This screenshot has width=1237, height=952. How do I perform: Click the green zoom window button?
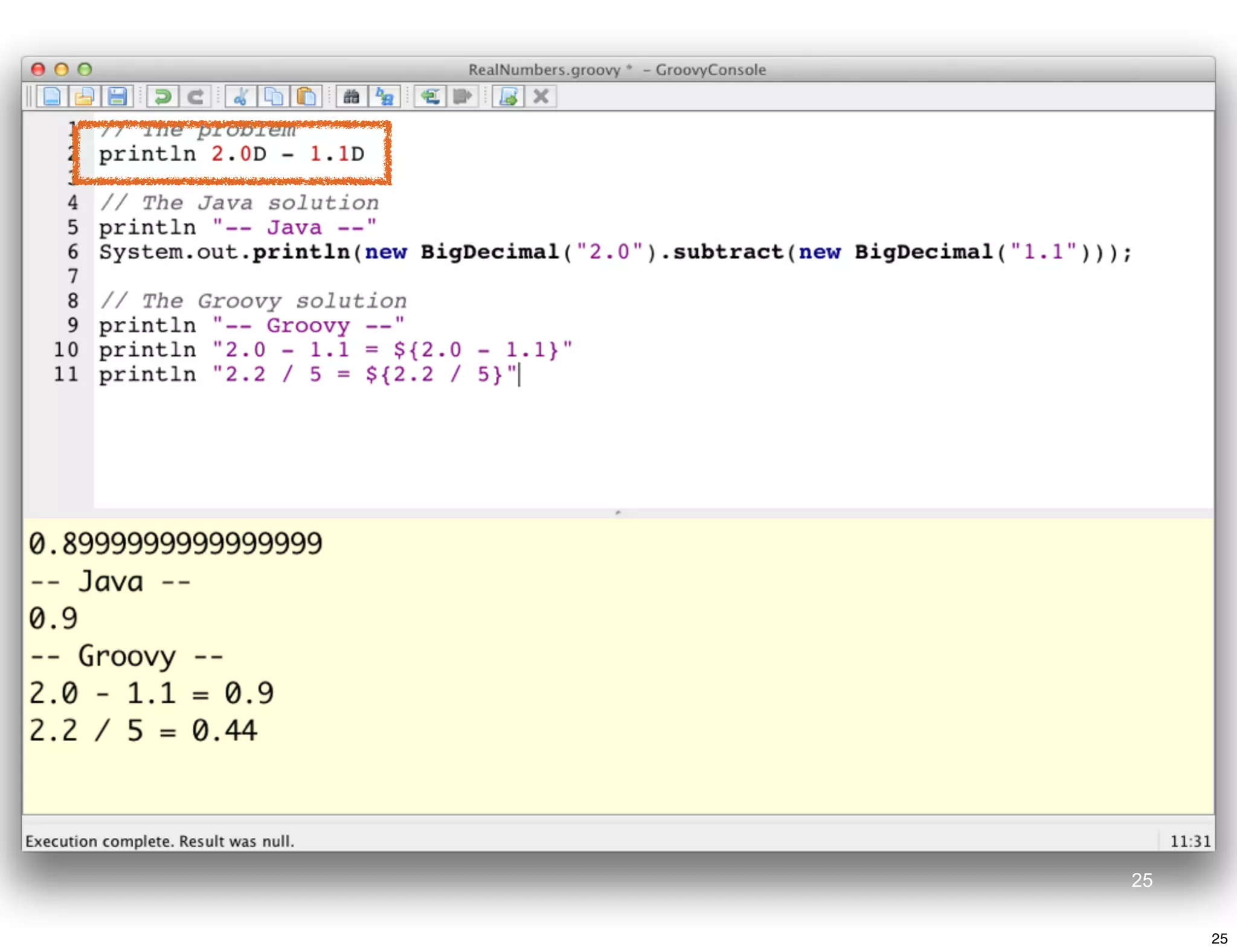click(x=85, y=69)
